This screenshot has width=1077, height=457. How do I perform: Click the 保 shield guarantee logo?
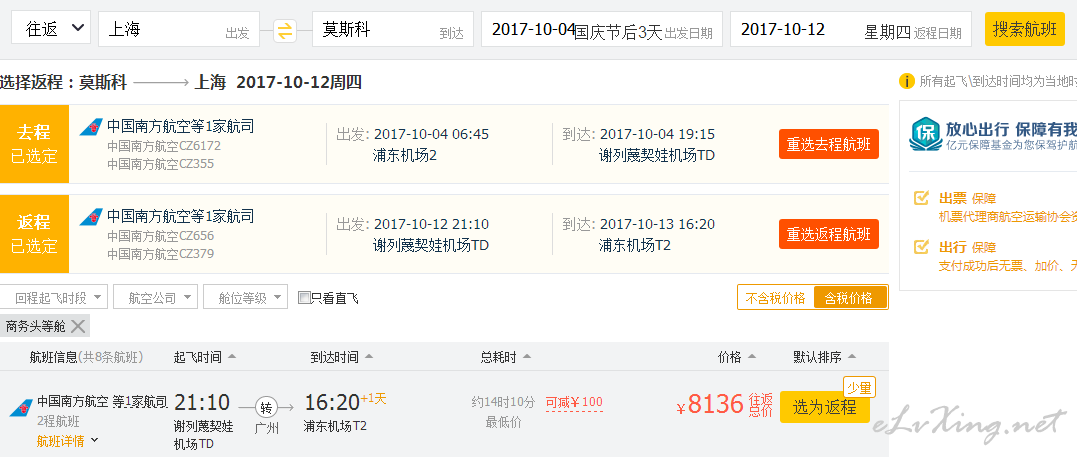pos(925,134)
